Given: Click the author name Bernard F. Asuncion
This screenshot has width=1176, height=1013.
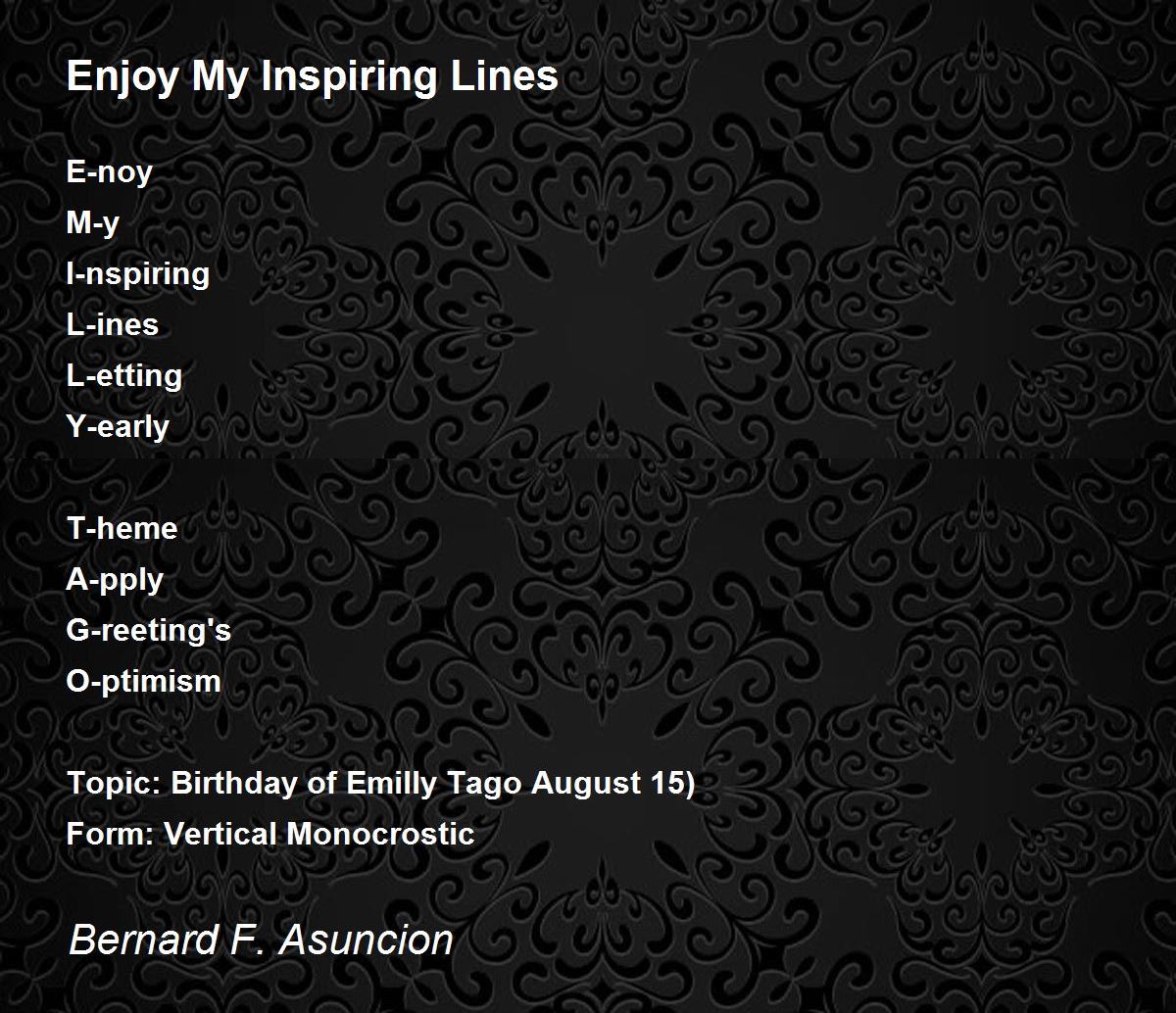Looking at the screenshot, I should point(262,940).
